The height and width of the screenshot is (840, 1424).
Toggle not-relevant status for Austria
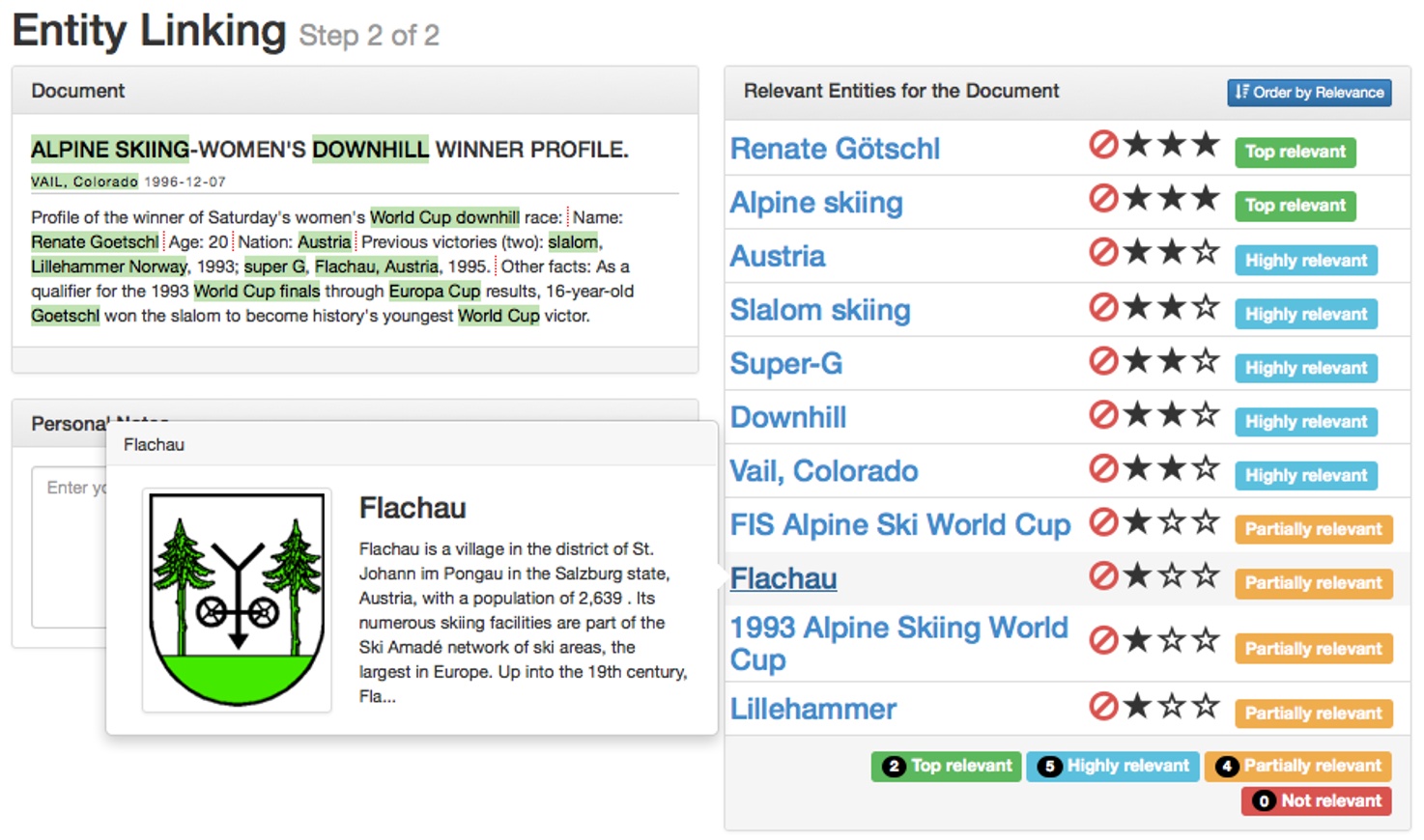(x=1104, y=253)
